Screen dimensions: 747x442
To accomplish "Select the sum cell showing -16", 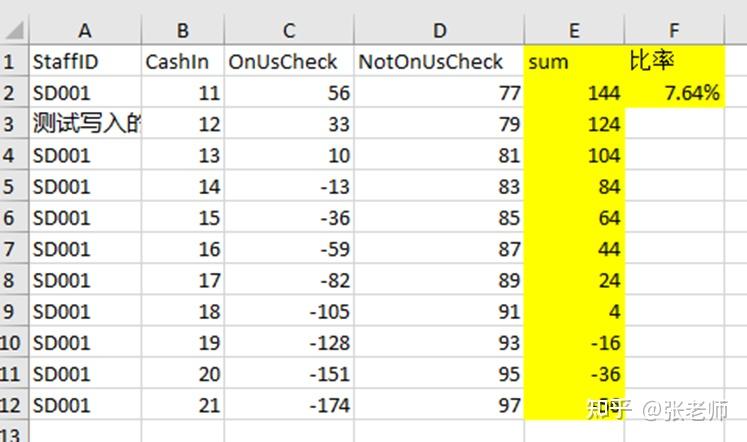I will coord(574,343).
